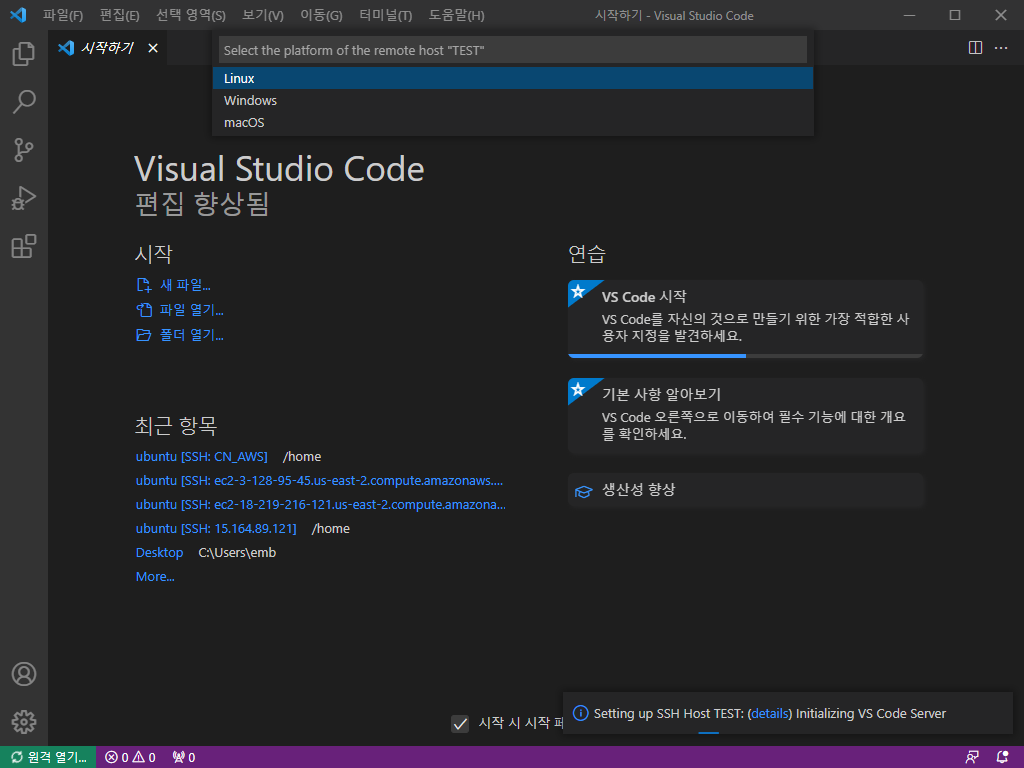Open the Manage gear icon
This screenshot has width=1024, height=768.
tap(24, 722)
